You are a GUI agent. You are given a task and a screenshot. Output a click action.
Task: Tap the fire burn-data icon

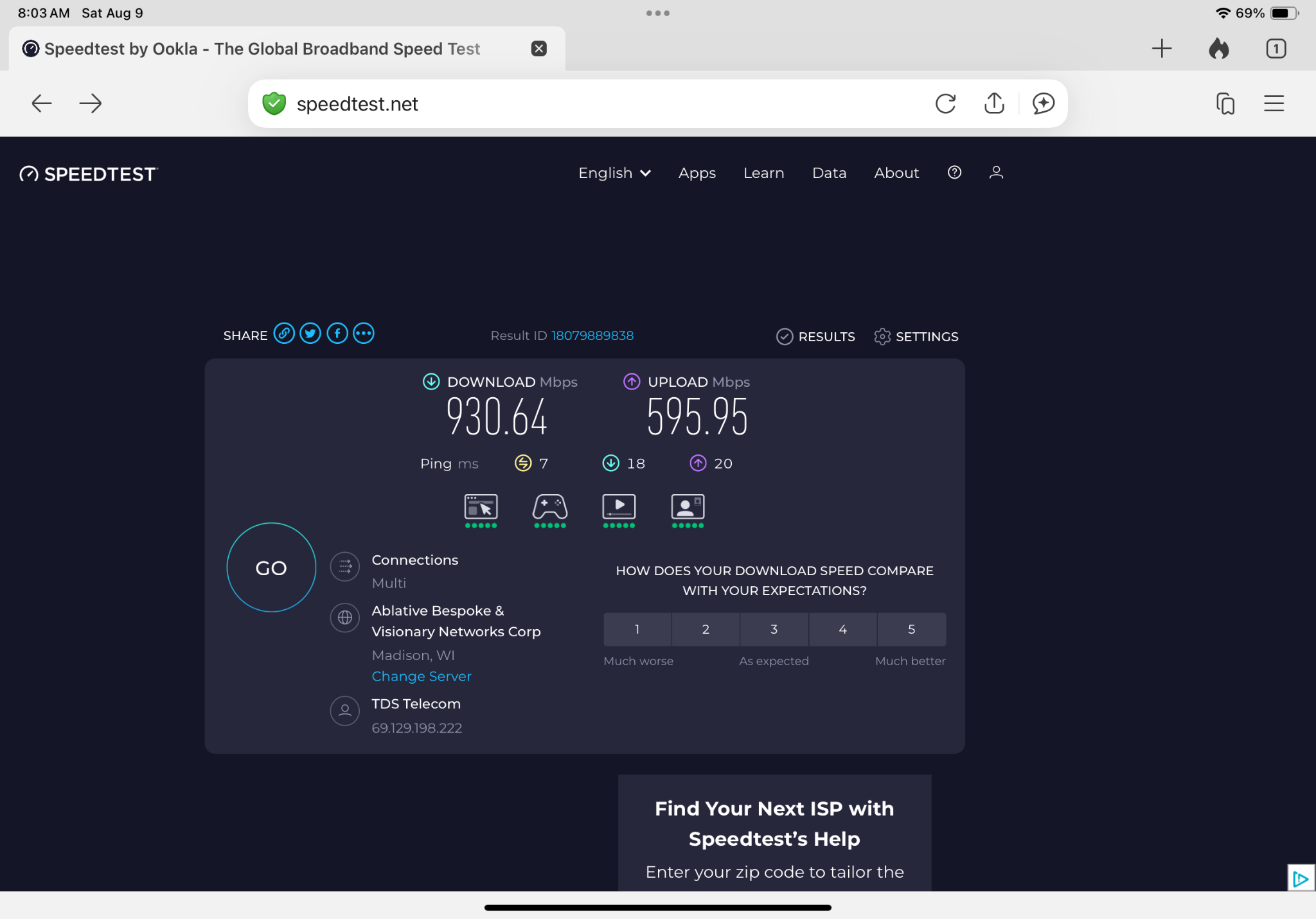click(x=1218, y=49)
